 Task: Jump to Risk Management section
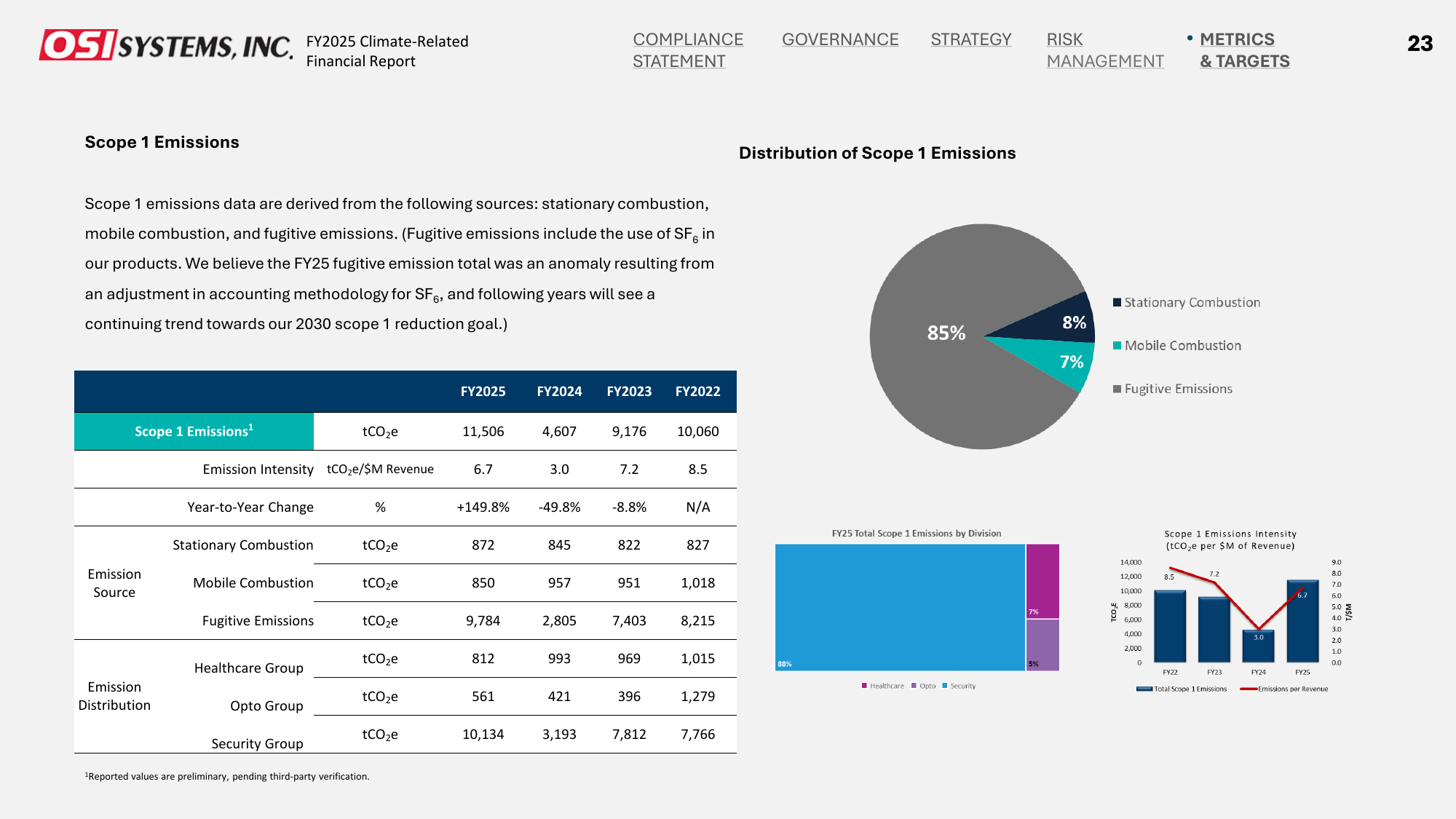pos(1105,50)
